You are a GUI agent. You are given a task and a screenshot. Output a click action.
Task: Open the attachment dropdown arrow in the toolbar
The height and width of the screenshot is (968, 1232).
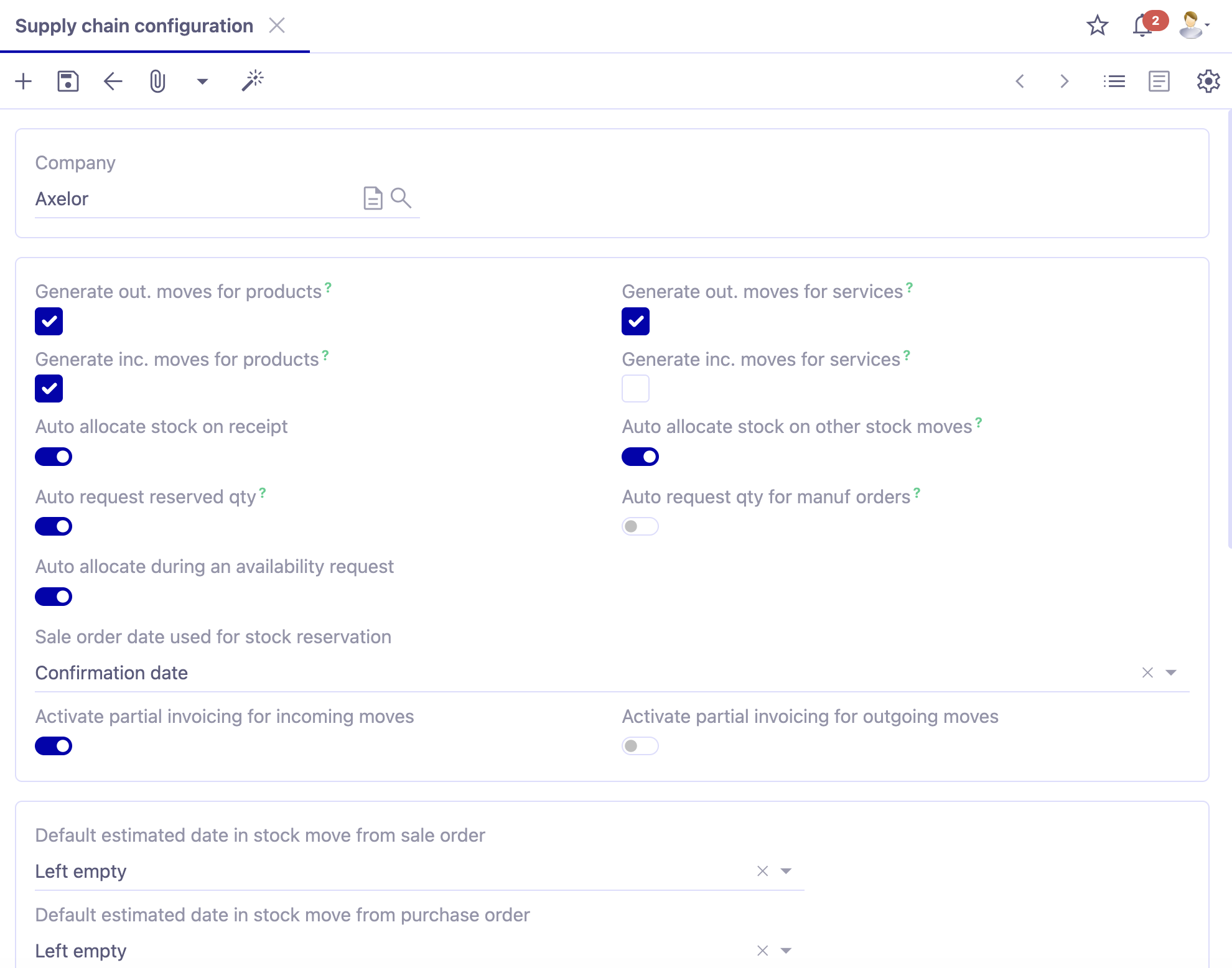tap(202, 81)
